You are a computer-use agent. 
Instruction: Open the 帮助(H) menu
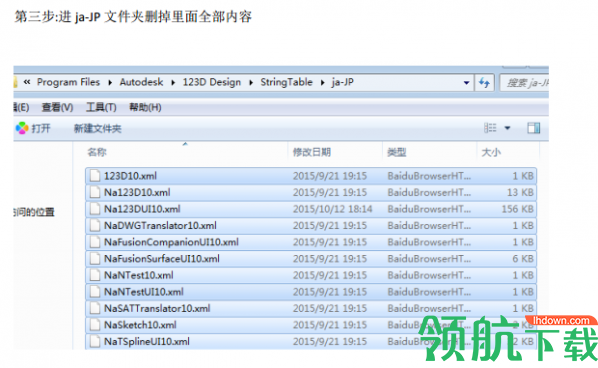pos(145,108)
